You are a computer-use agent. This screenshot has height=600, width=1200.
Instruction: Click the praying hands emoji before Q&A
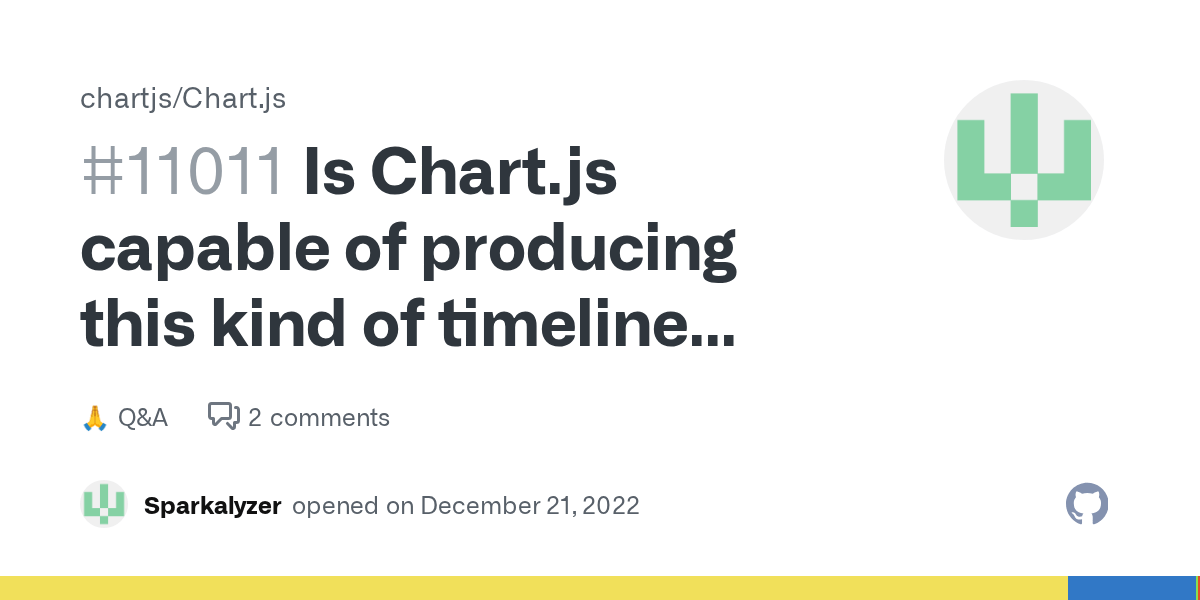[94, 417]
